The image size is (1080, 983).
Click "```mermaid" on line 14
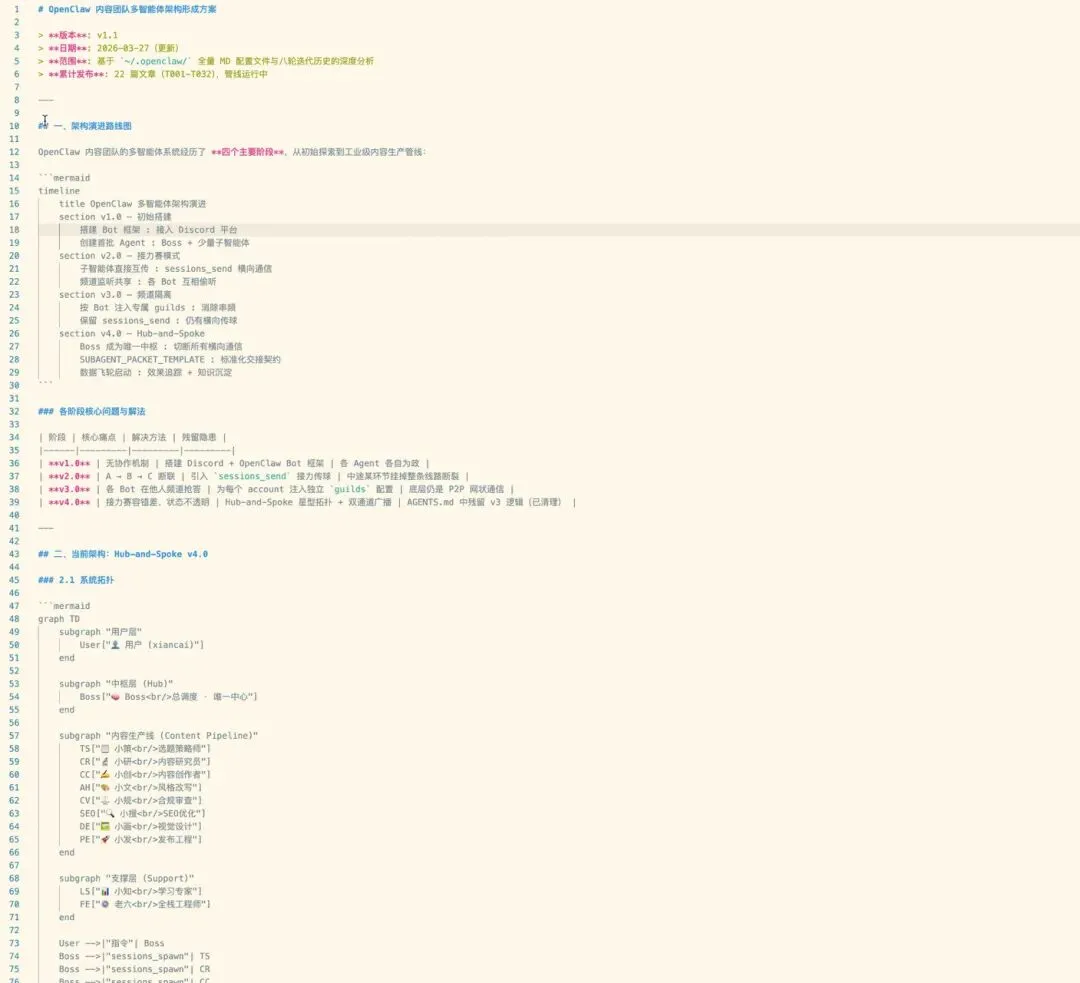tap(64, 178)
